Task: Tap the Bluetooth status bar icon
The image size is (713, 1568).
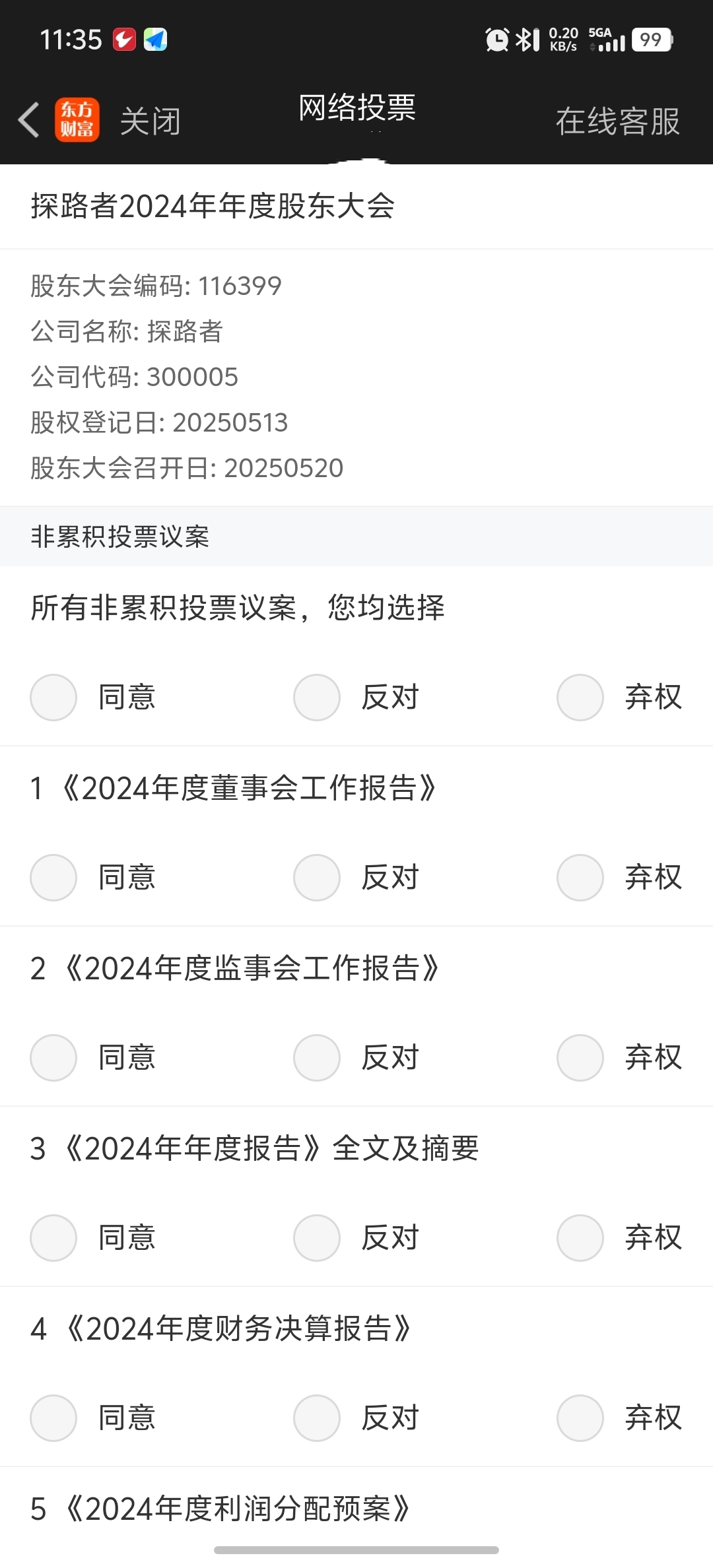Action: [527, 40]
